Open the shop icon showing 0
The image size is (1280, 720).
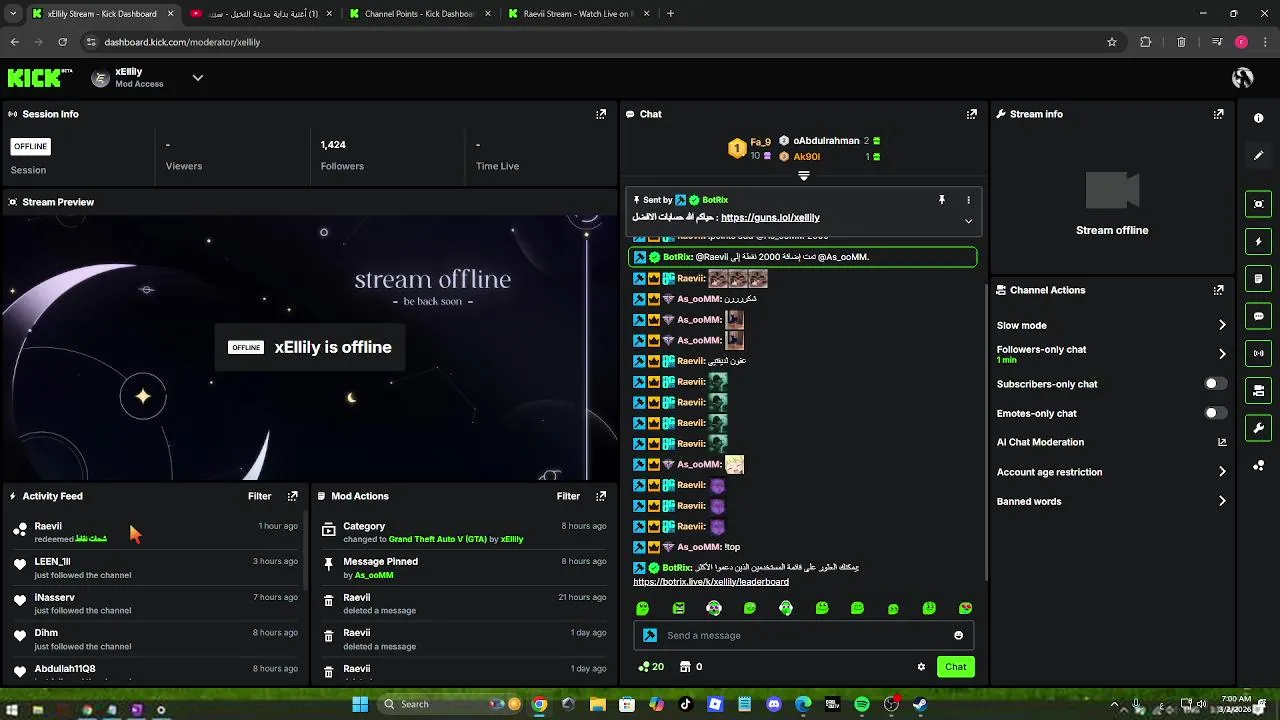point(691,667)
